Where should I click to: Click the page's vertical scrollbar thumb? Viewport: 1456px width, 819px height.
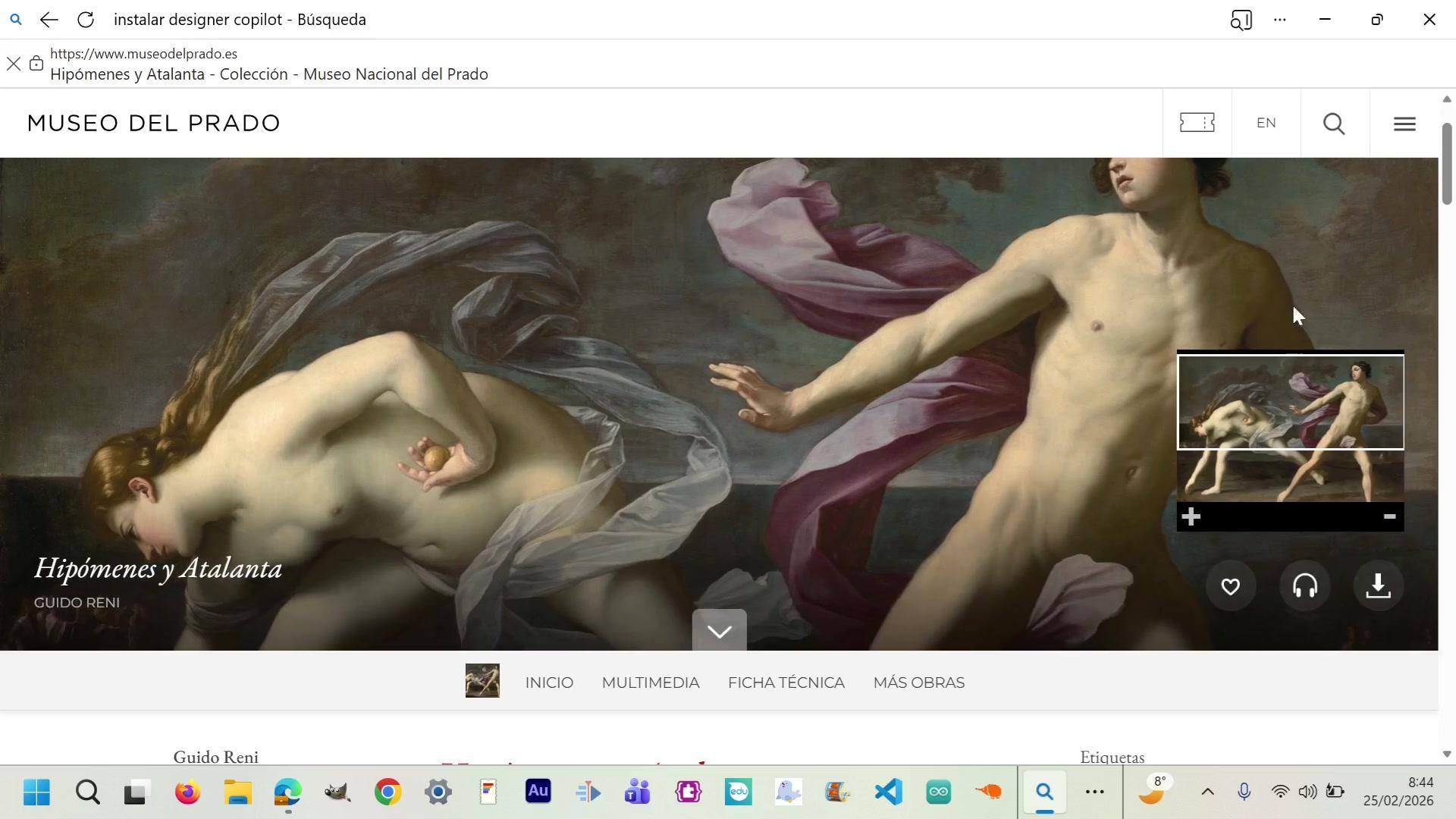(x=1446, y=163)
